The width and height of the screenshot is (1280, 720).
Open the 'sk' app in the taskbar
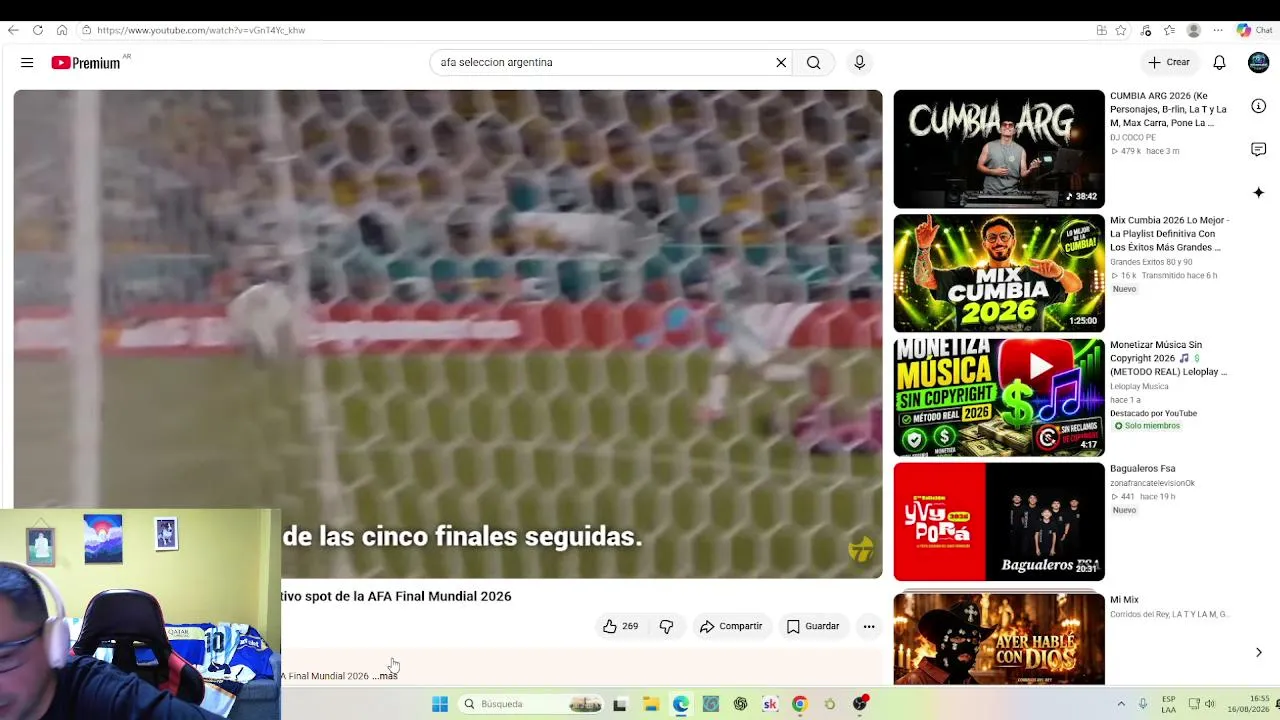tap(770, 704)
